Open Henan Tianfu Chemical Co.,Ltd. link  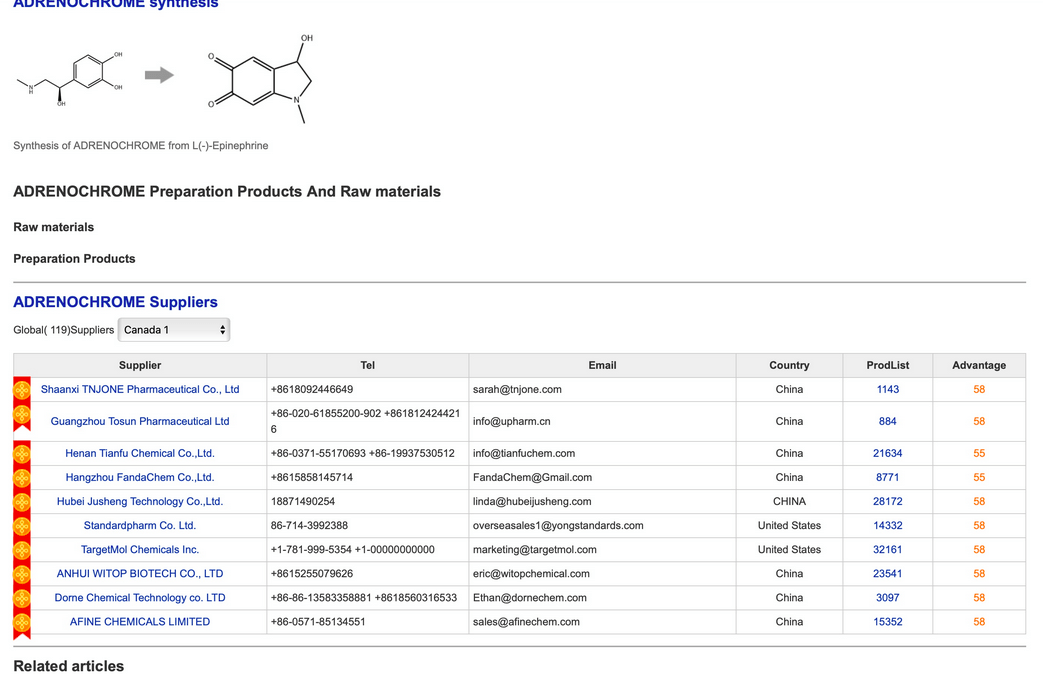[x=140, y=453]
